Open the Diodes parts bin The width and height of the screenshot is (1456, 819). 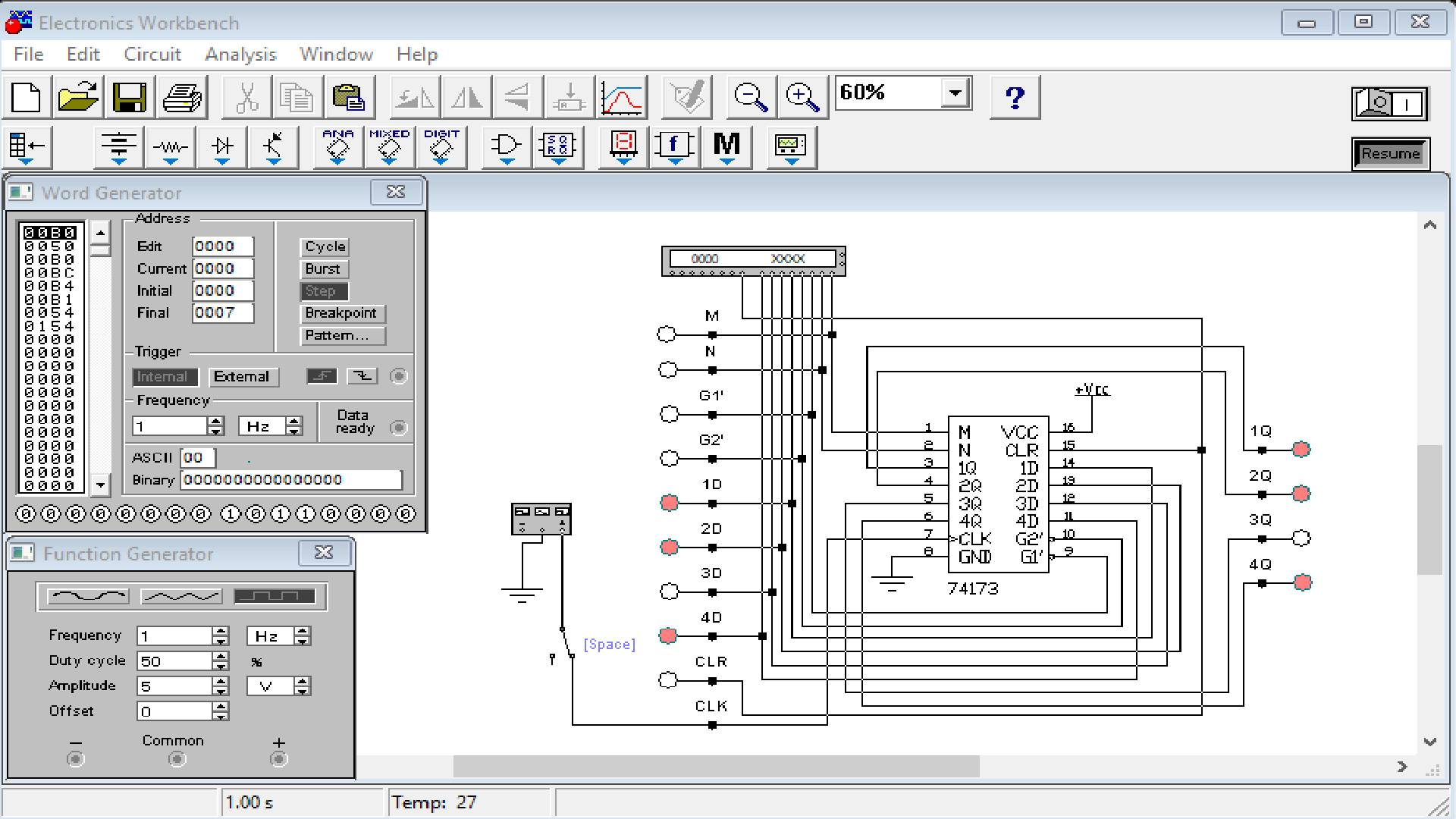(222, 146)
